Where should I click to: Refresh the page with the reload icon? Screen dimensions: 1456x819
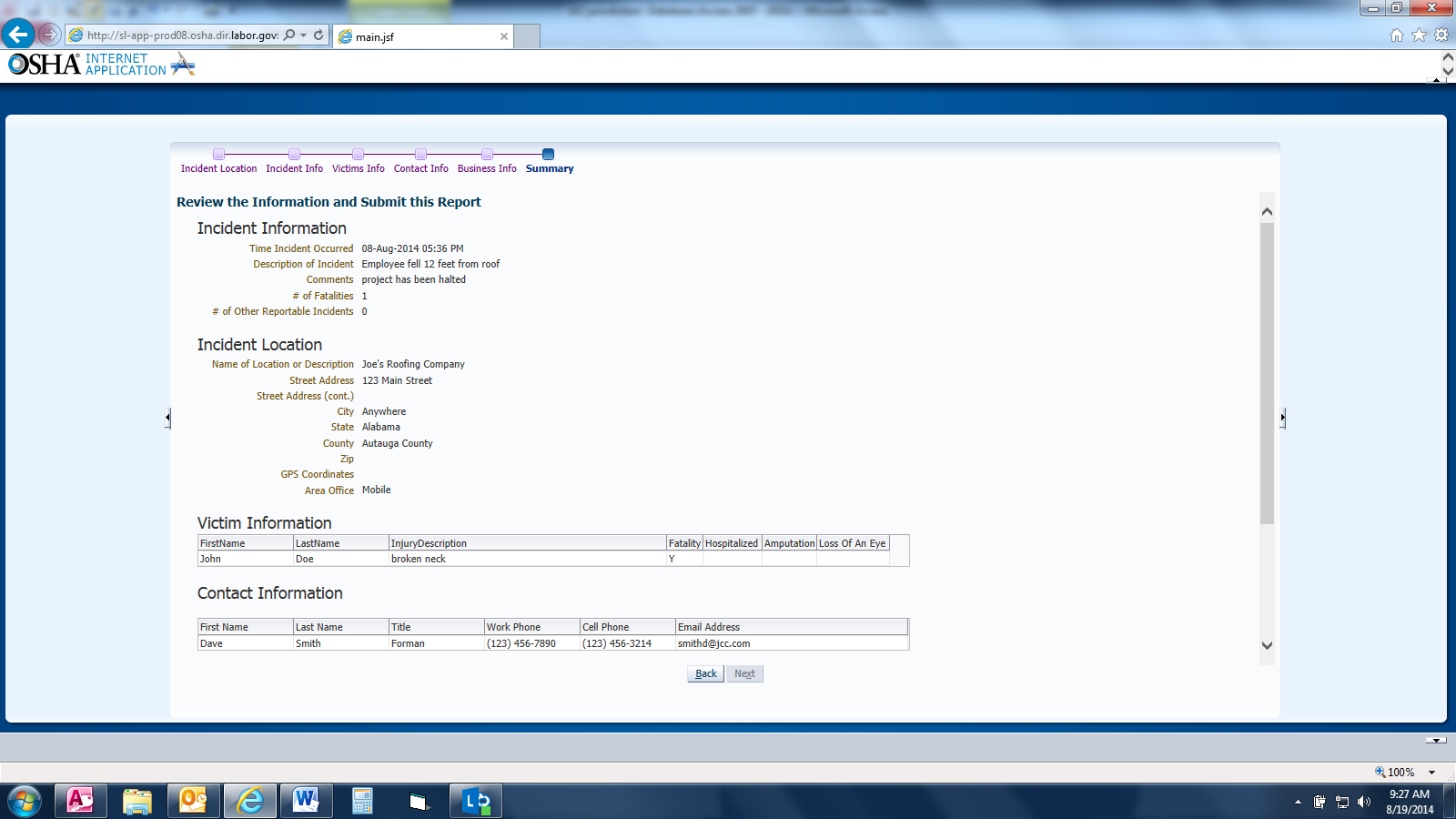(318, 35)
